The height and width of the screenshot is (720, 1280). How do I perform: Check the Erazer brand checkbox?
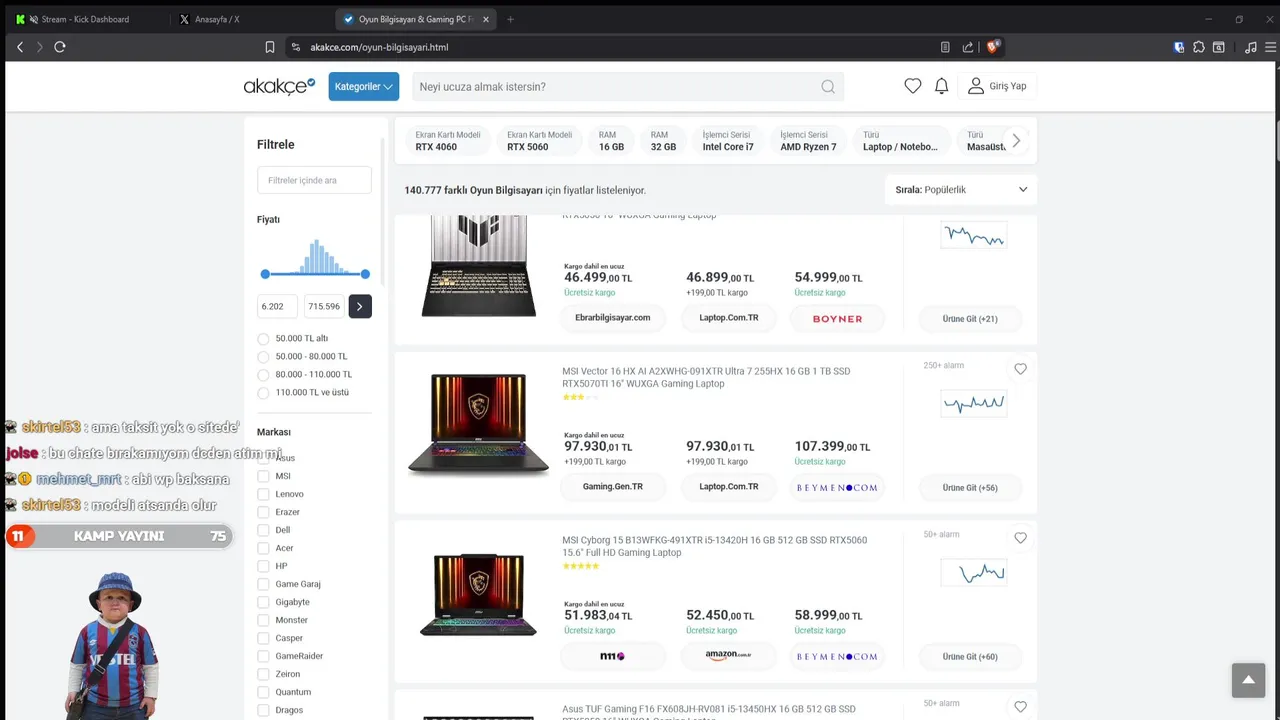[x=263, y=512]
